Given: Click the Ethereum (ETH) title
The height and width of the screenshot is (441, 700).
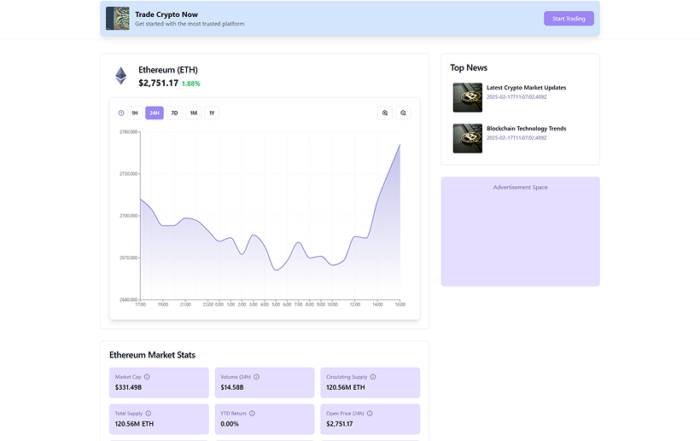Looking at the screenshot, I should pos(168,70).
